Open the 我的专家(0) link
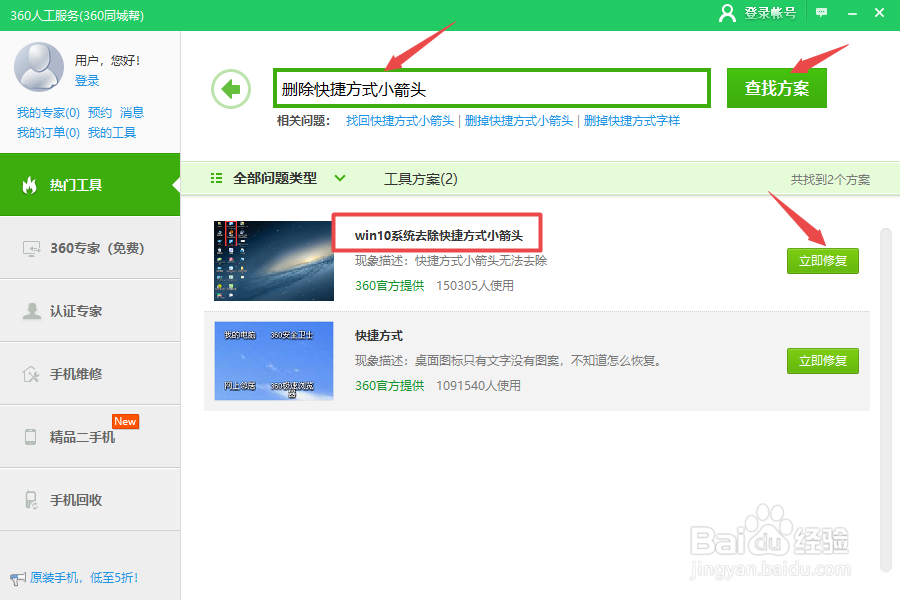This screenshot has width=900, height=600. [x=48, y=113]
